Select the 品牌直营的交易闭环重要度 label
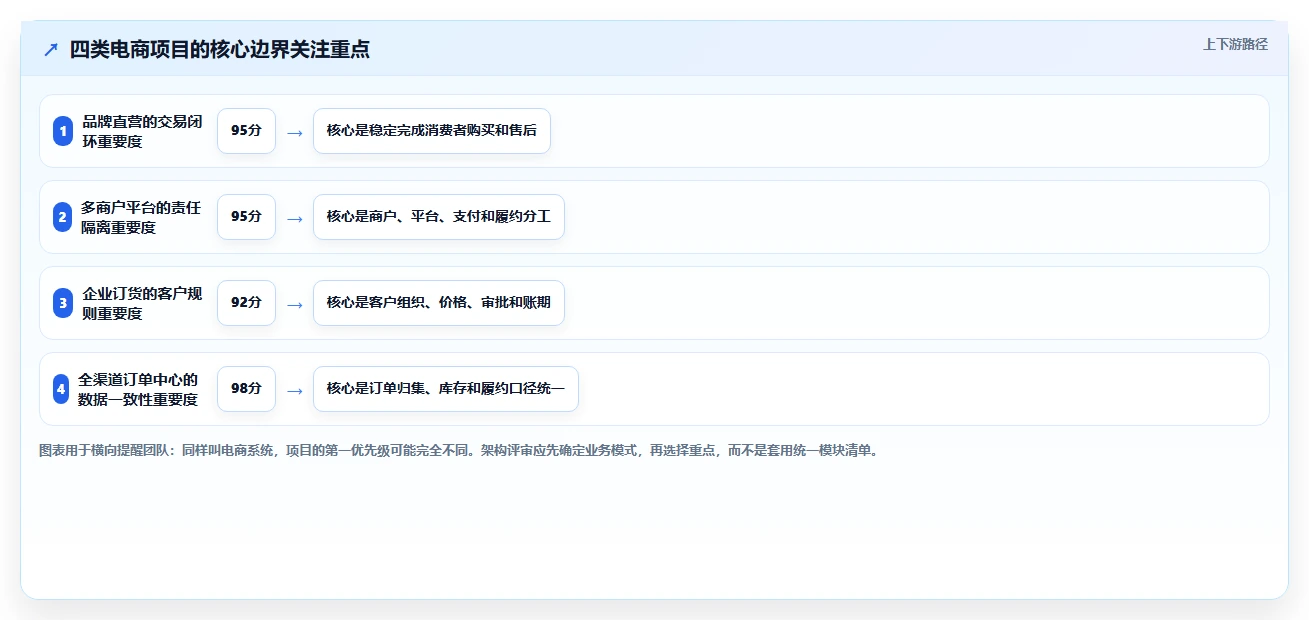1309x620 pixels. [142, 131]
